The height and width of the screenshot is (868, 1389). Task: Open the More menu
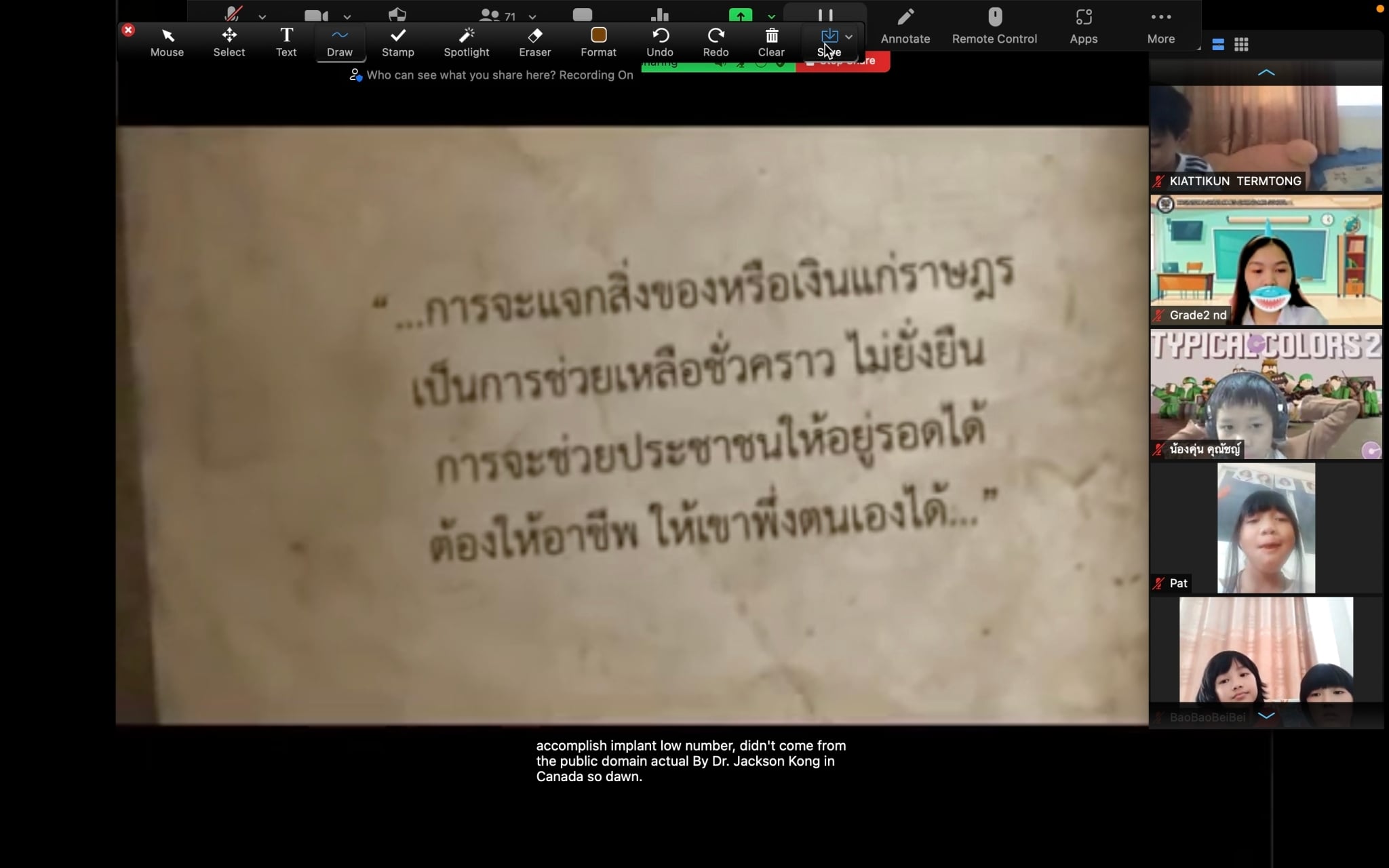pyautogui.click(x=1160, y=26)
